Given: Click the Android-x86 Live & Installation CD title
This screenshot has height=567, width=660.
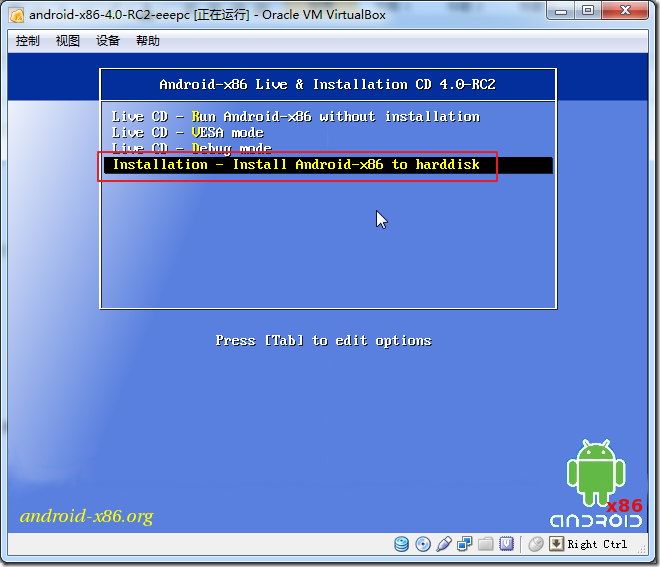Looking at the screenshot, I should [x=327, y=84].
